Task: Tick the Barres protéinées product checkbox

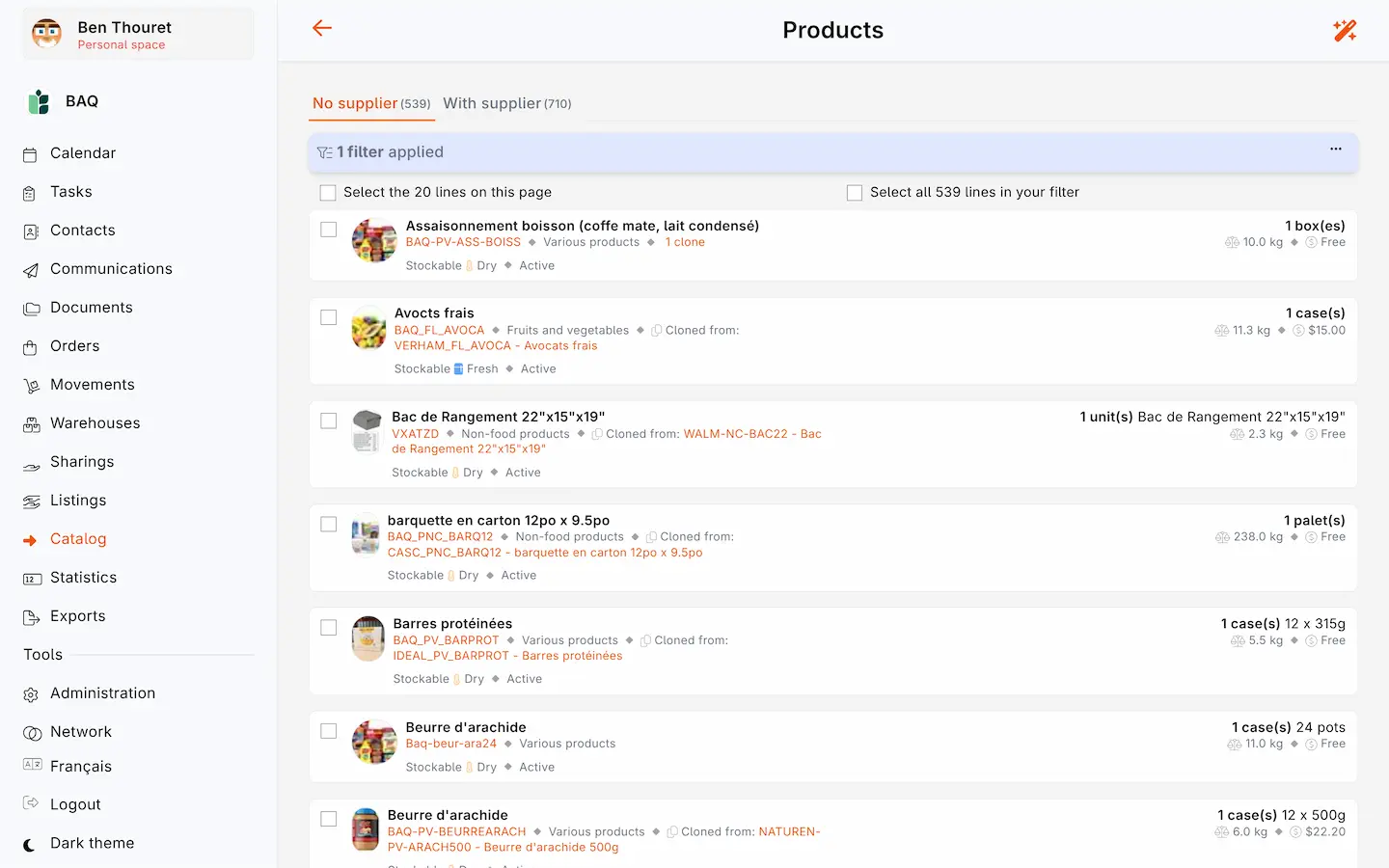Action: [329, 627]
